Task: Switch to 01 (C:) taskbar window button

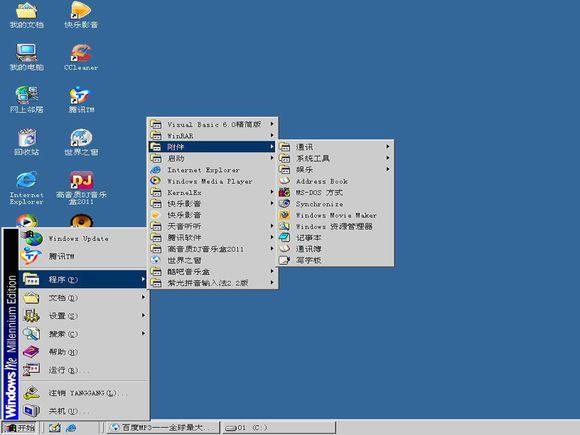Action: tap(279, 428)
